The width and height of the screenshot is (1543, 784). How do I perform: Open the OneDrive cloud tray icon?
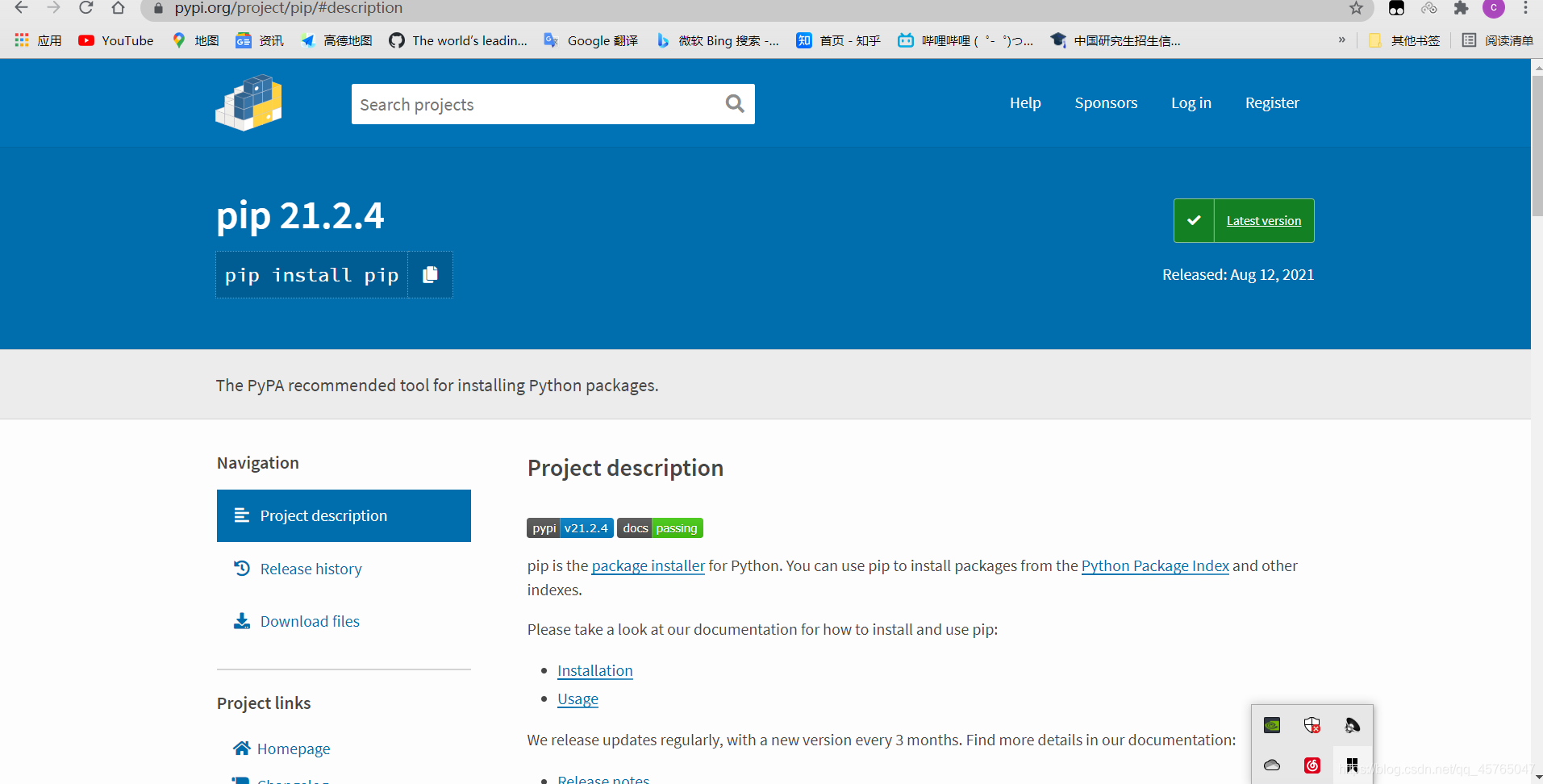(1272, 765)
